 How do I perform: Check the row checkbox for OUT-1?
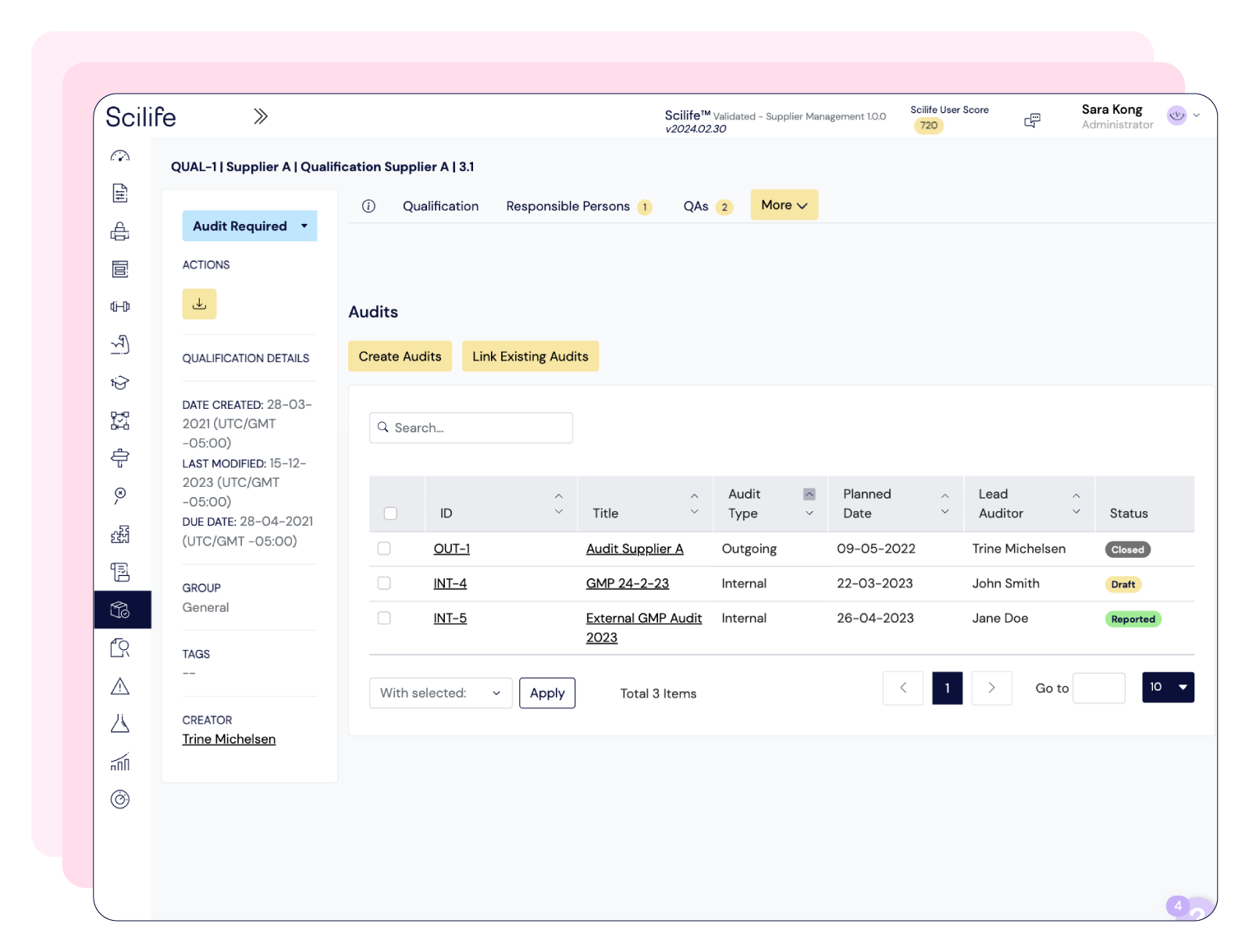coord(384,549)
